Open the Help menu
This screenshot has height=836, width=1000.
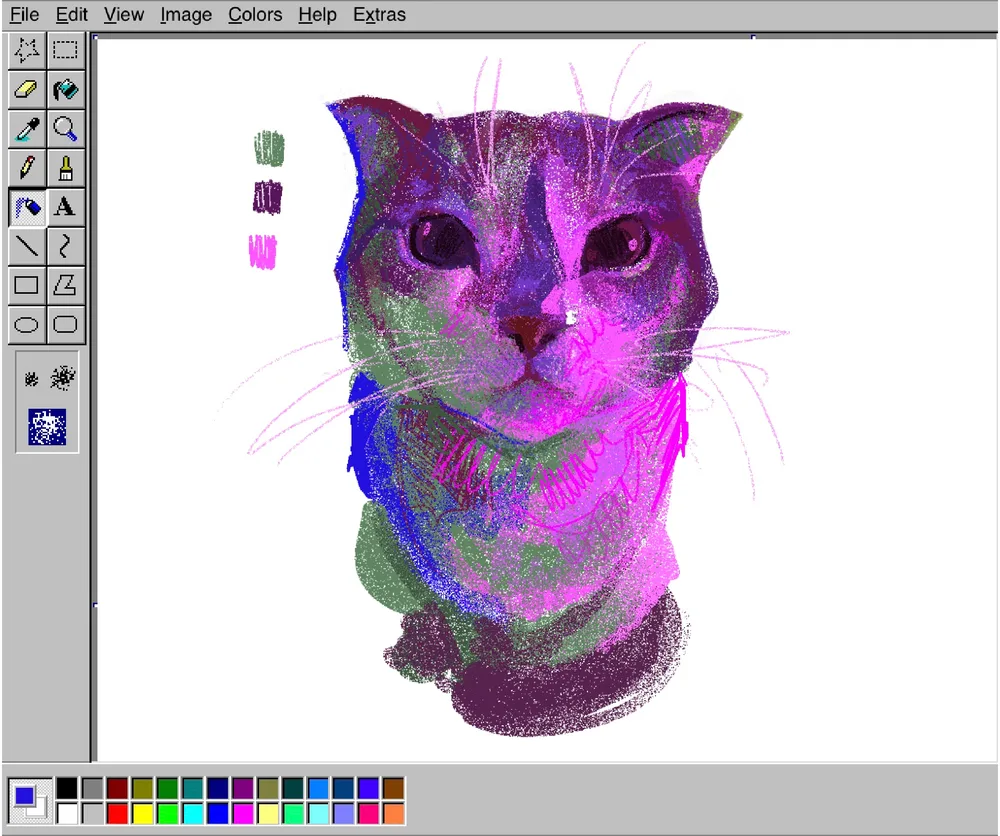(317, 15)
